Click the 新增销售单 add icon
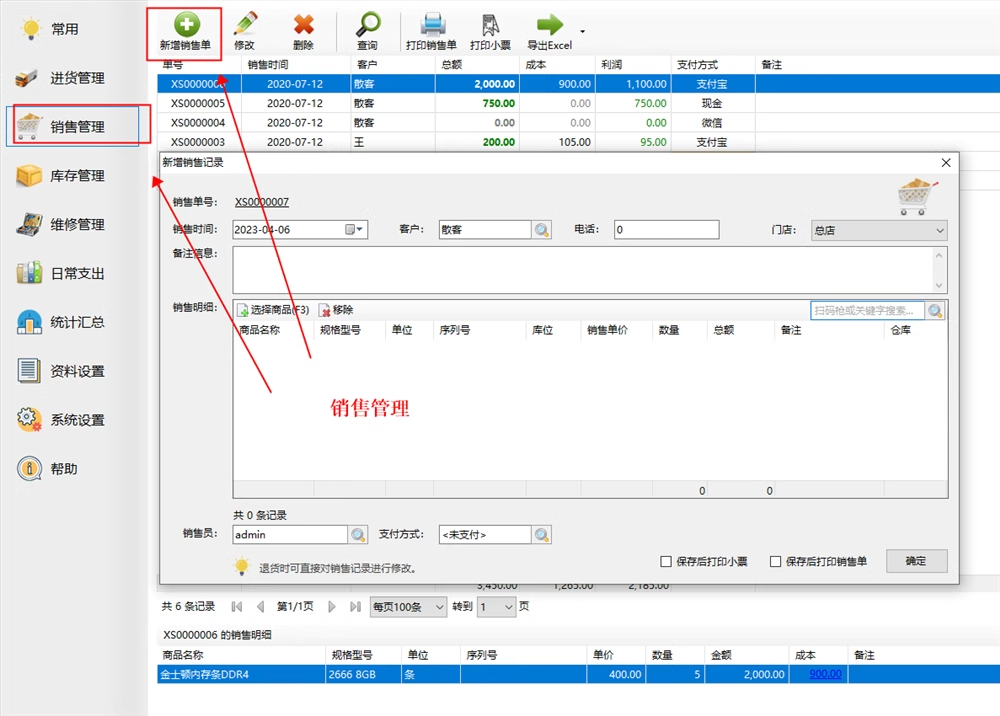Image resolution: width=1000 pixels, height=716 pixels. pyautogui.click(x=186, y=24)
